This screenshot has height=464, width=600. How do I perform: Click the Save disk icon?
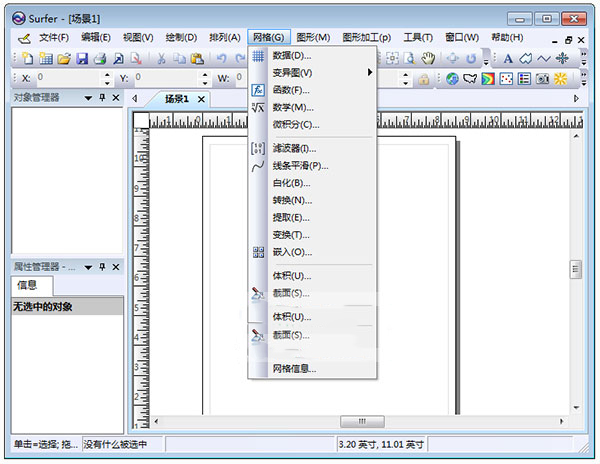[82, 59]
